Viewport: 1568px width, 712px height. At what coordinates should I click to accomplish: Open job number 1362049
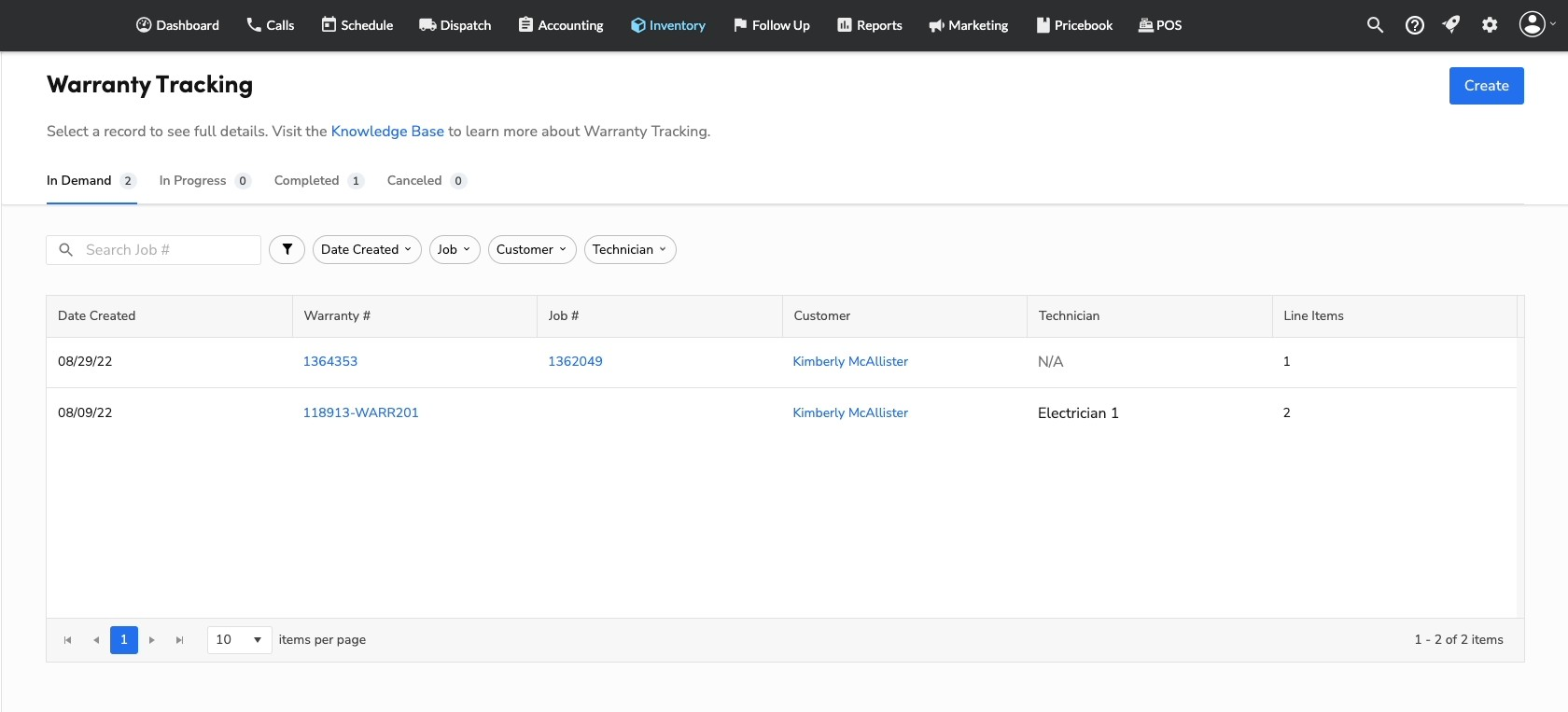(575, 361)
